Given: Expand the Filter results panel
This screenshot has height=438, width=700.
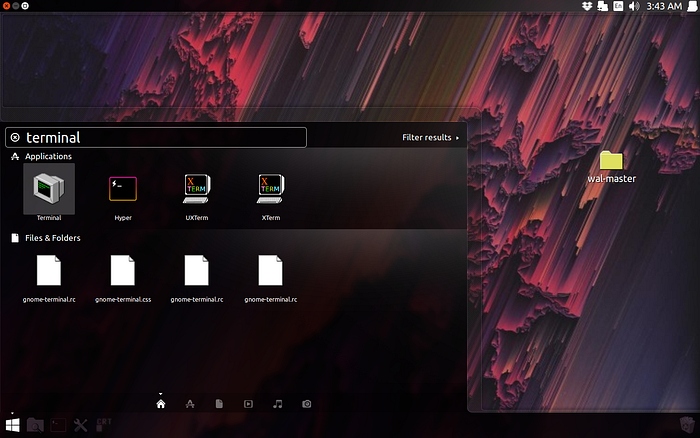Looking at the screenshot, I should pyautogui.click(x=430, y=138).
